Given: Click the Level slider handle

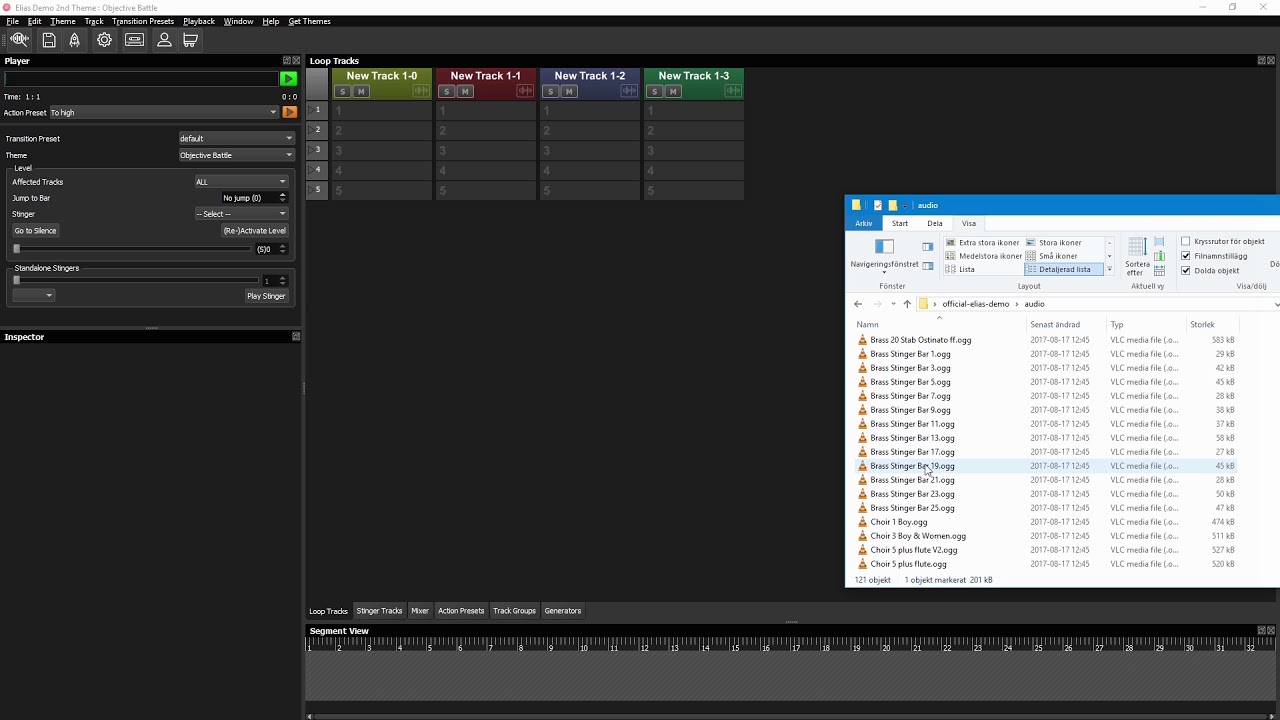Looking at the screenshot, I should click(16, 249).
